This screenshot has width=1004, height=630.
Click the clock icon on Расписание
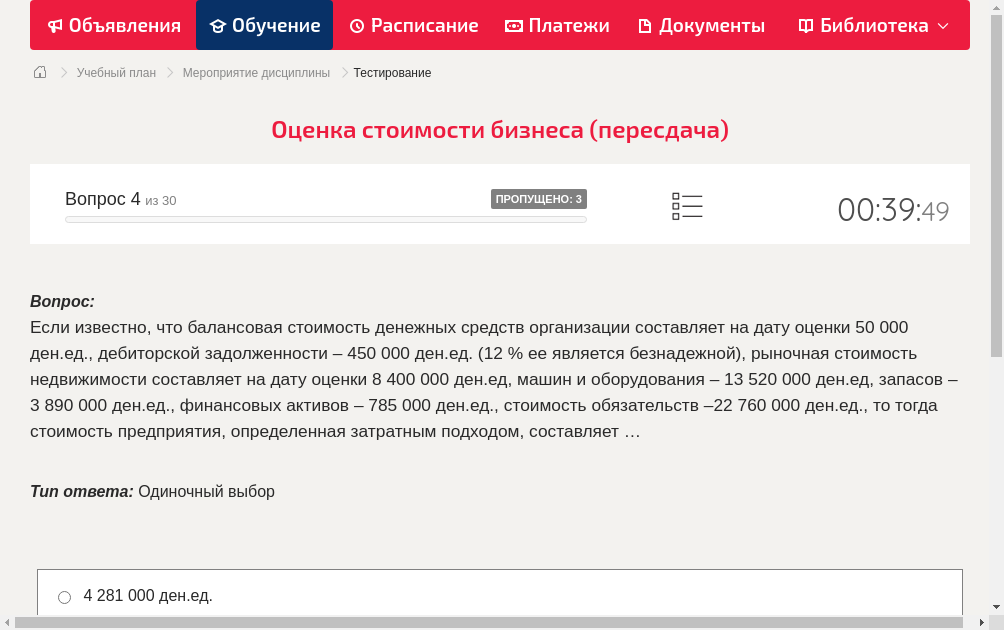click(x=357, y=25)
